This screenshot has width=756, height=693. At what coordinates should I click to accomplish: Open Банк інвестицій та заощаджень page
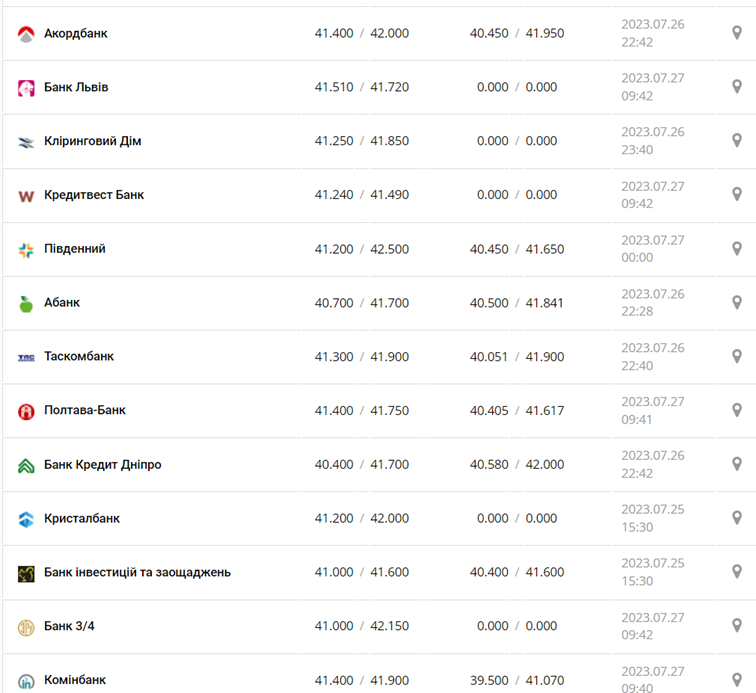[x=137, y=572]
